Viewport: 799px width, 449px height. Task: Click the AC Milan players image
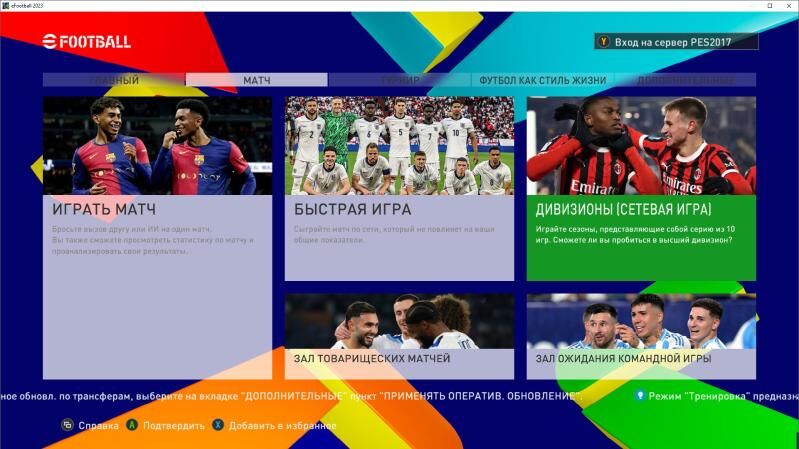pos(641,146)
